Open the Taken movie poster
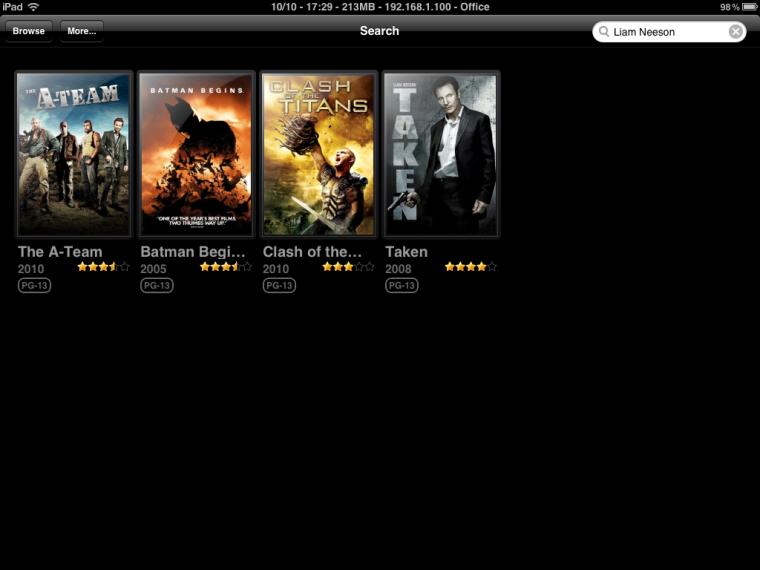The height and width of the screenshot is (570, 760). (x=441, y=154)
